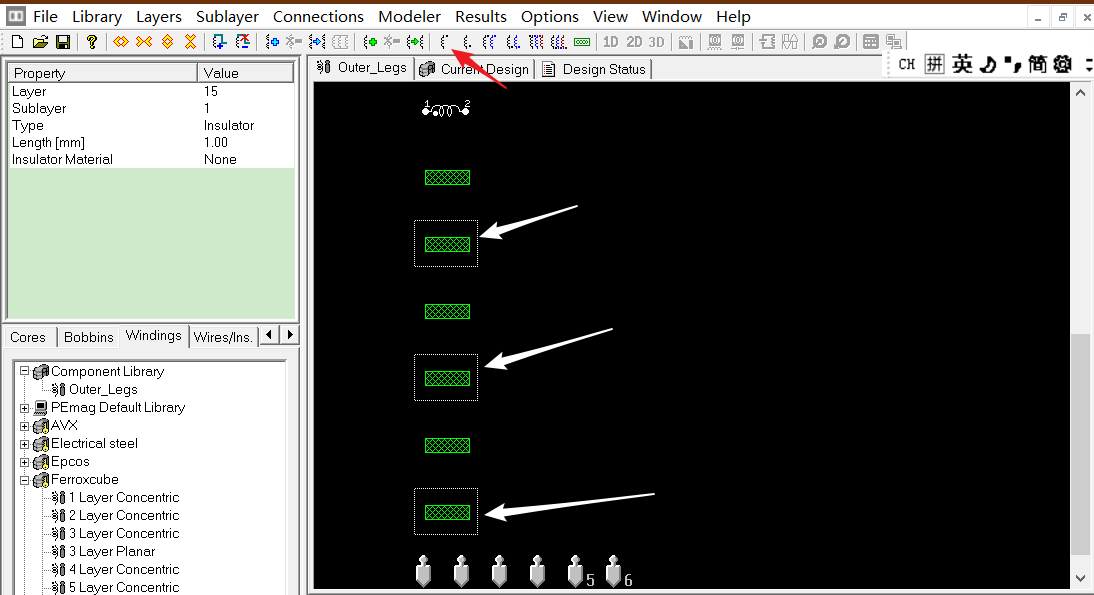
Task: Open PEmag help via the question mark icon
Action: point(91,41)
